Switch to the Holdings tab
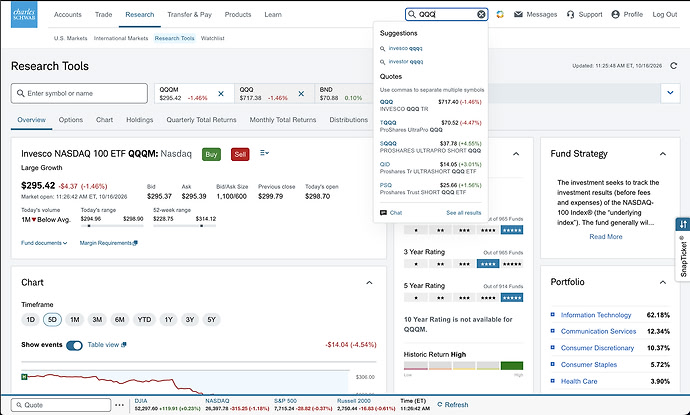690x415 pixels. [139, 120]
